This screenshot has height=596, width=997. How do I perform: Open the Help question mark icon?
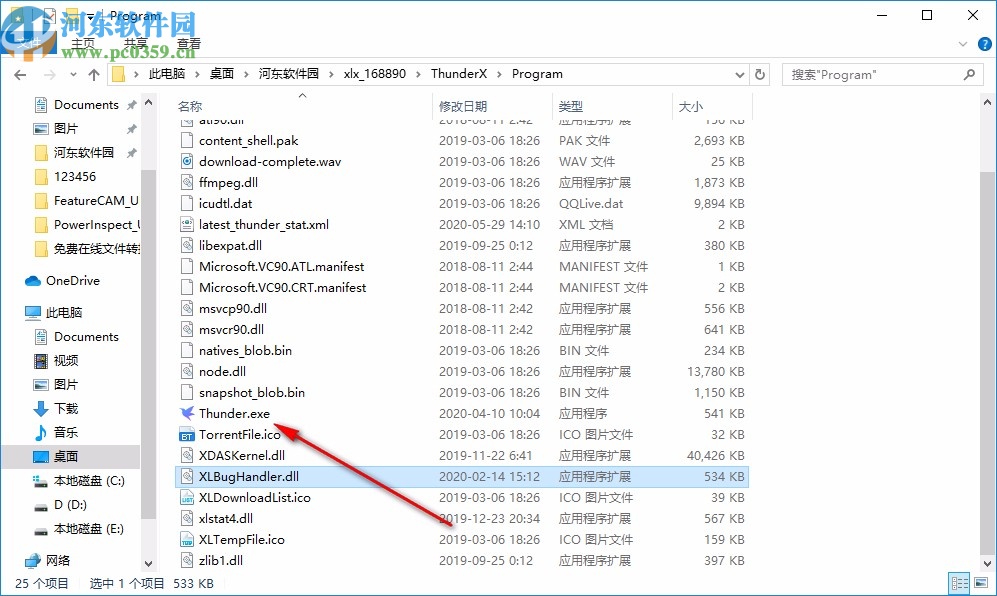point(984,44)
